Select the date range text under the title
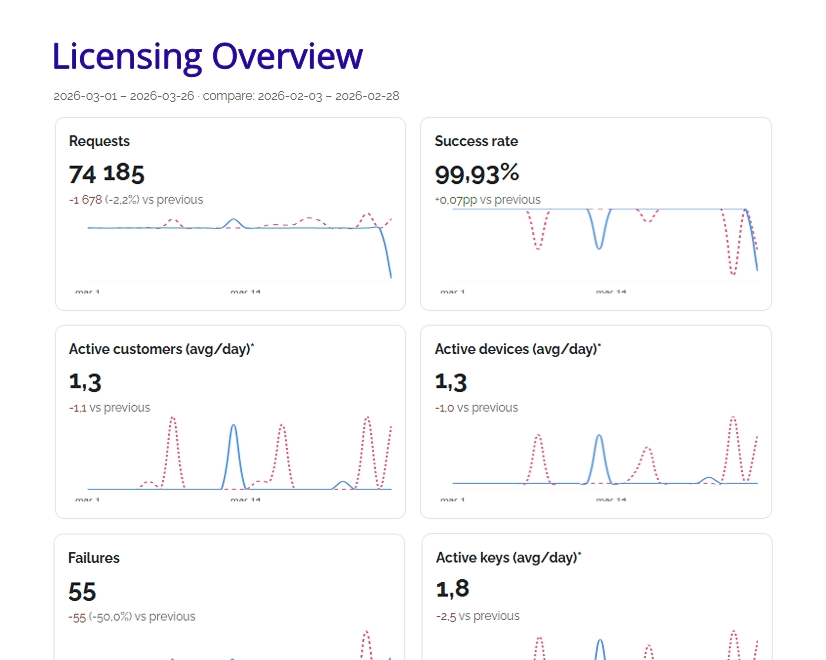This screenshot has width=826, height=660. tap(227, 96)
